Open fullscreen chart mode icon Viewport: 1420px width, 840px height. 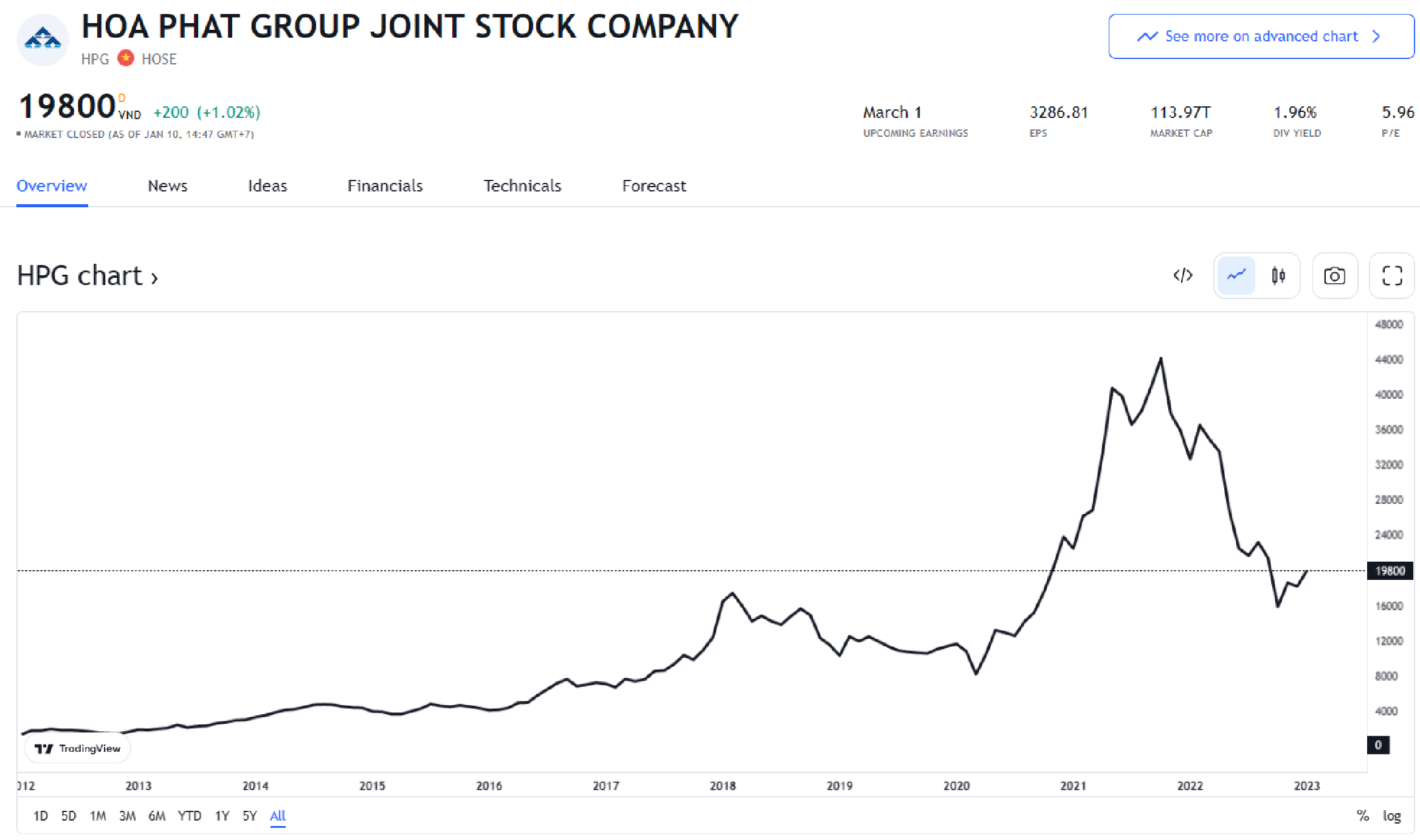(x=1392, y=275)
